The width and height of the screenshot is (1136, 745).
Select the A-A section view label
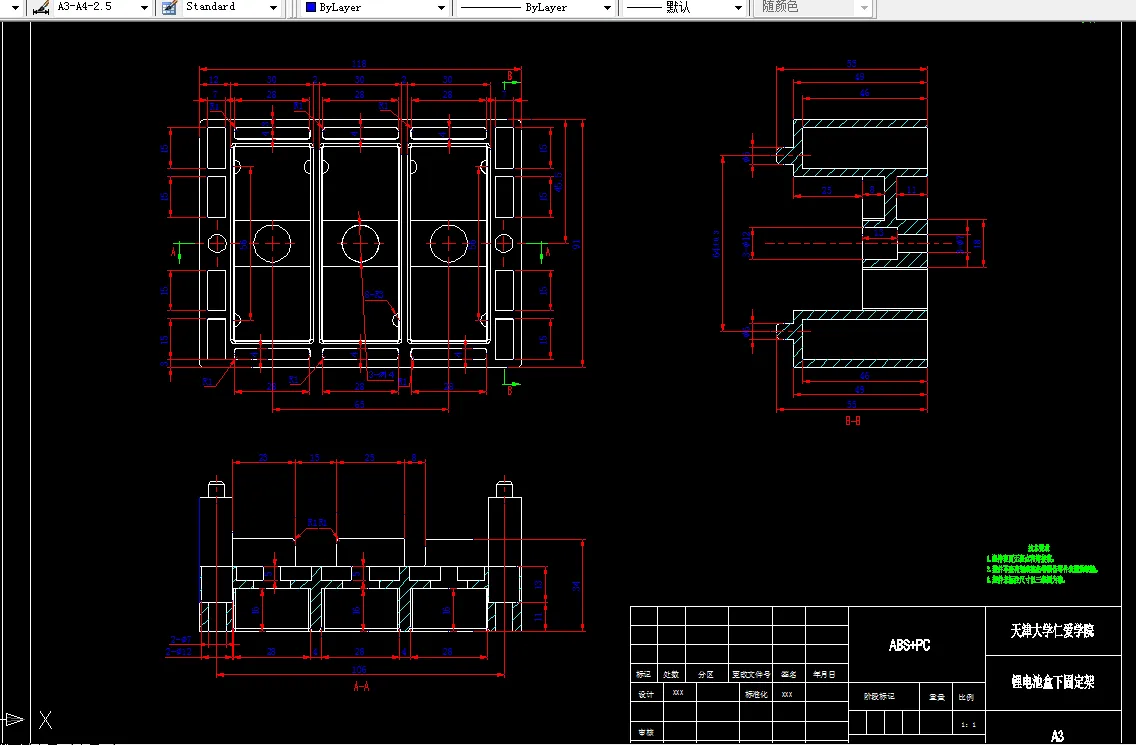click(361, 686)
